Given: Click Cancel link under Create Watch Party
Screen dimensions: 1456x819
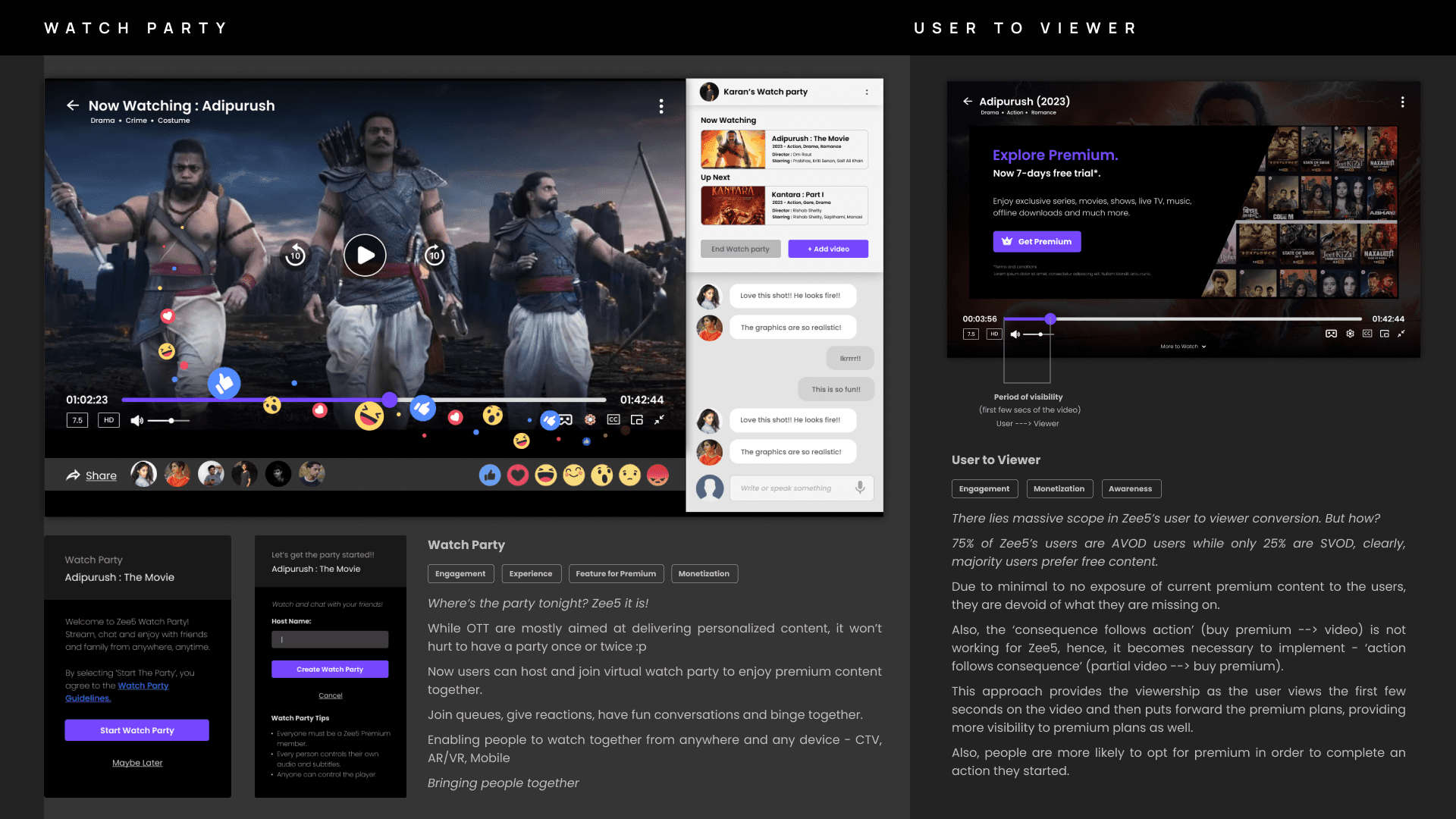Looking at the screenshot, I should click(331, 695).
